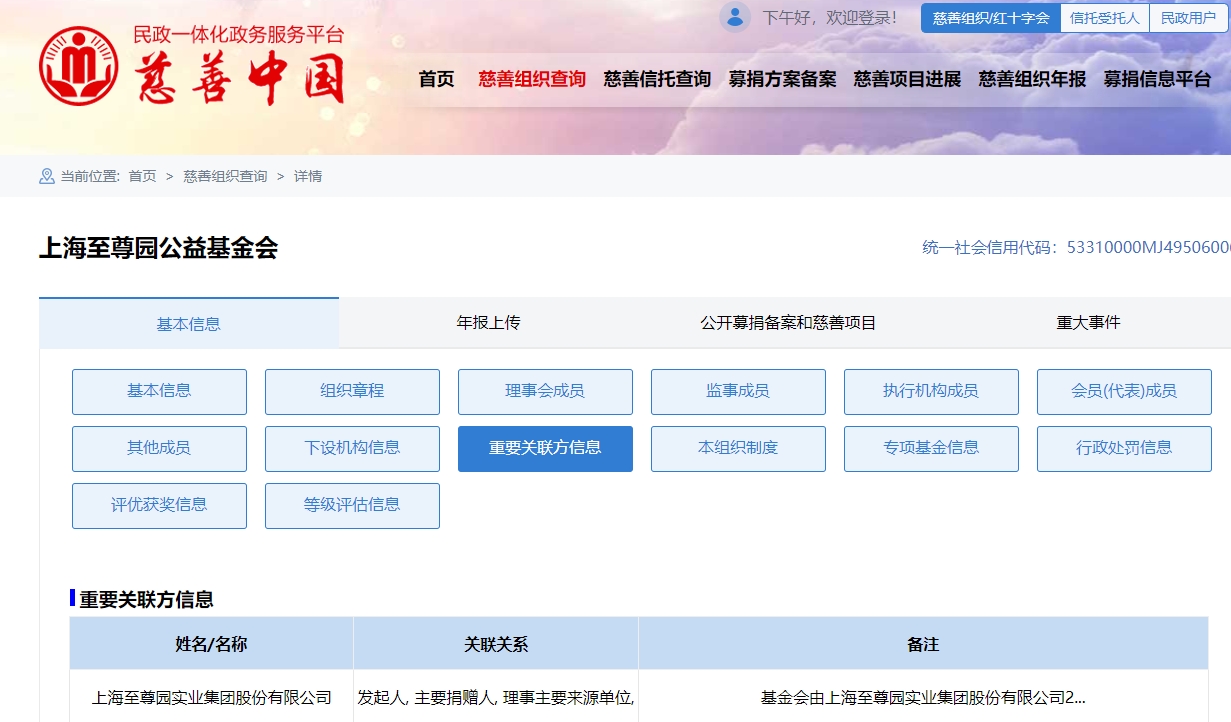Click the 重要关联方信息 section heading

click(x=146, y=599)
